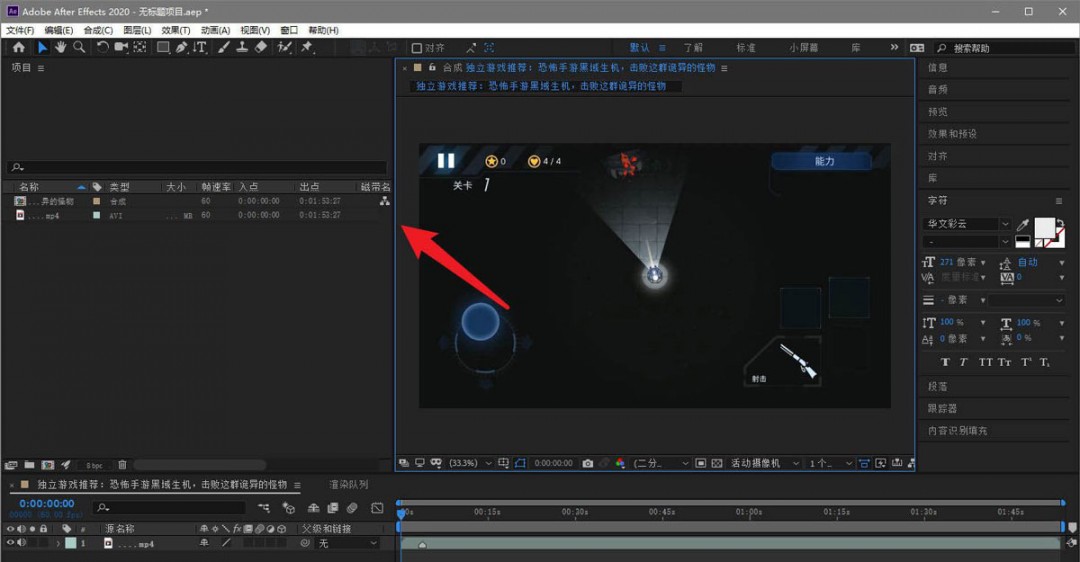Image resolution: width=1080 pixels, height=562 pixels.
Task: Select the Hand tool in the toolbar
Action: click(60, 47)
